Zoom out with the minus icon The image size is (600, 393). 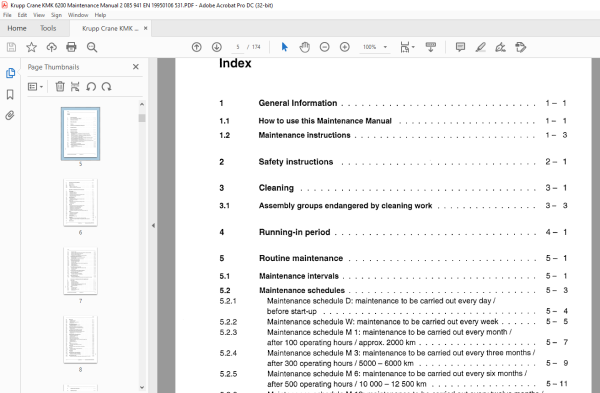pos(324,47)
